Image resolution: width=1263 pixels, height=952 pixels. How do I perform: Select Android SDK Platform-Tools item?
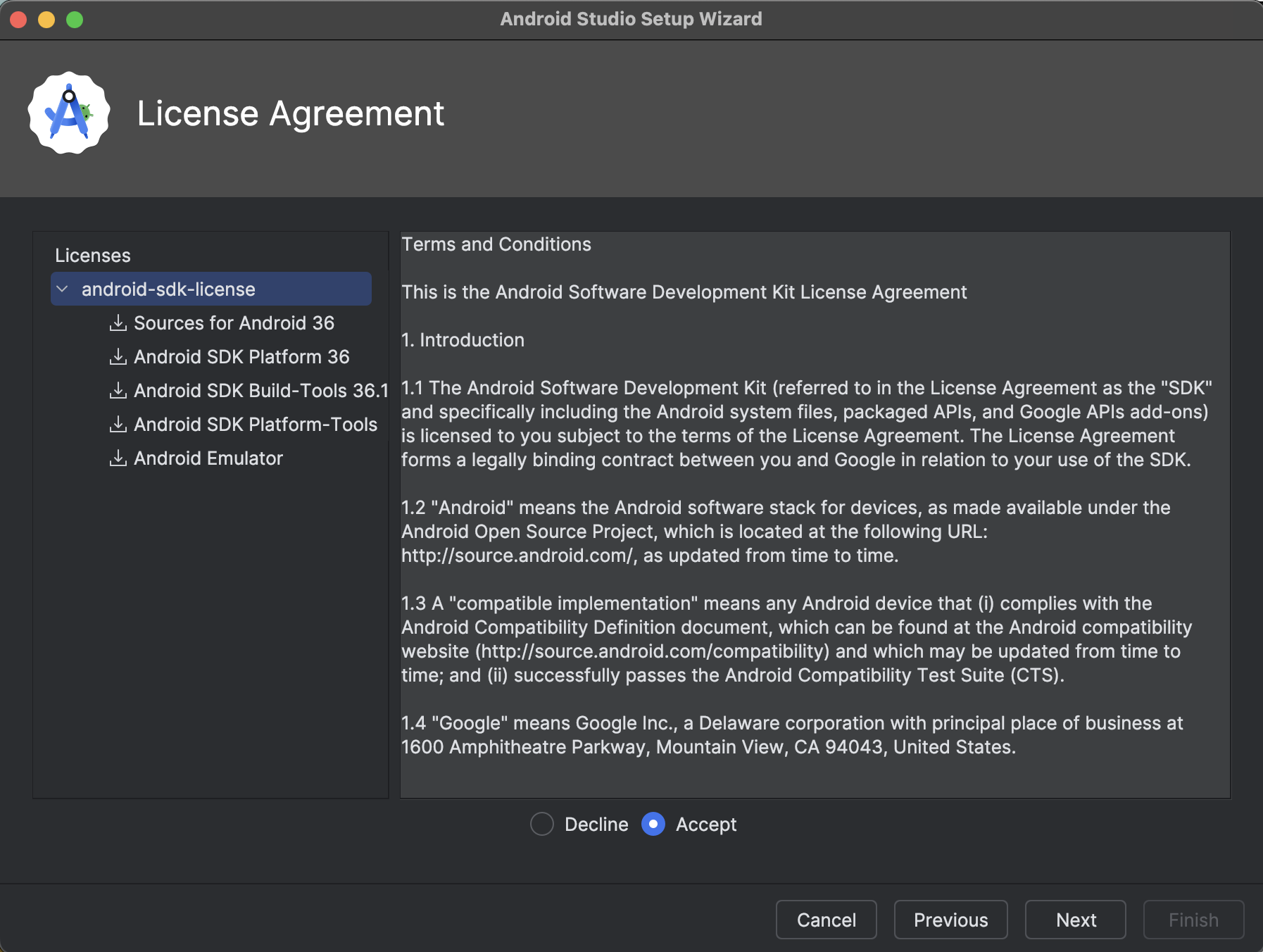256,425
